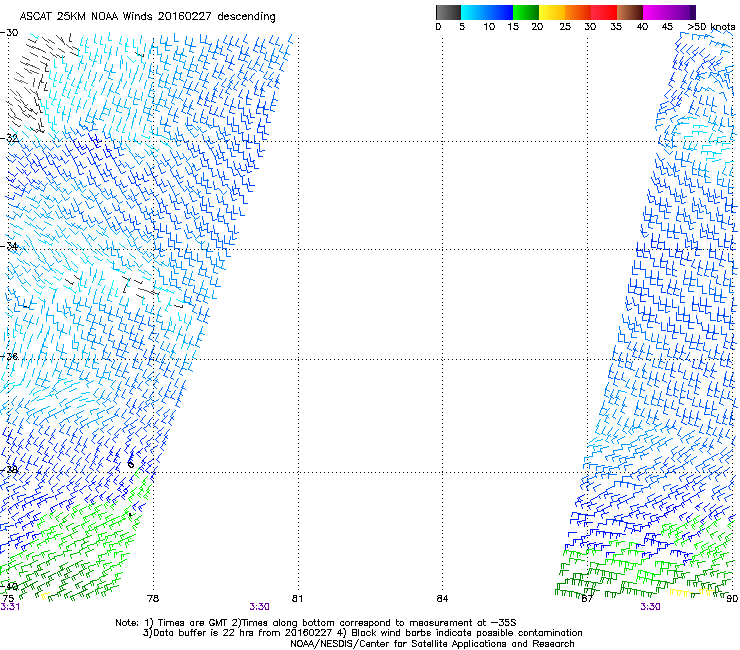The width and height of the screenshot is (740, 650).
Task: Click the "45" label under the color bar
Action: pyautogui.click(x=667, y=27)
